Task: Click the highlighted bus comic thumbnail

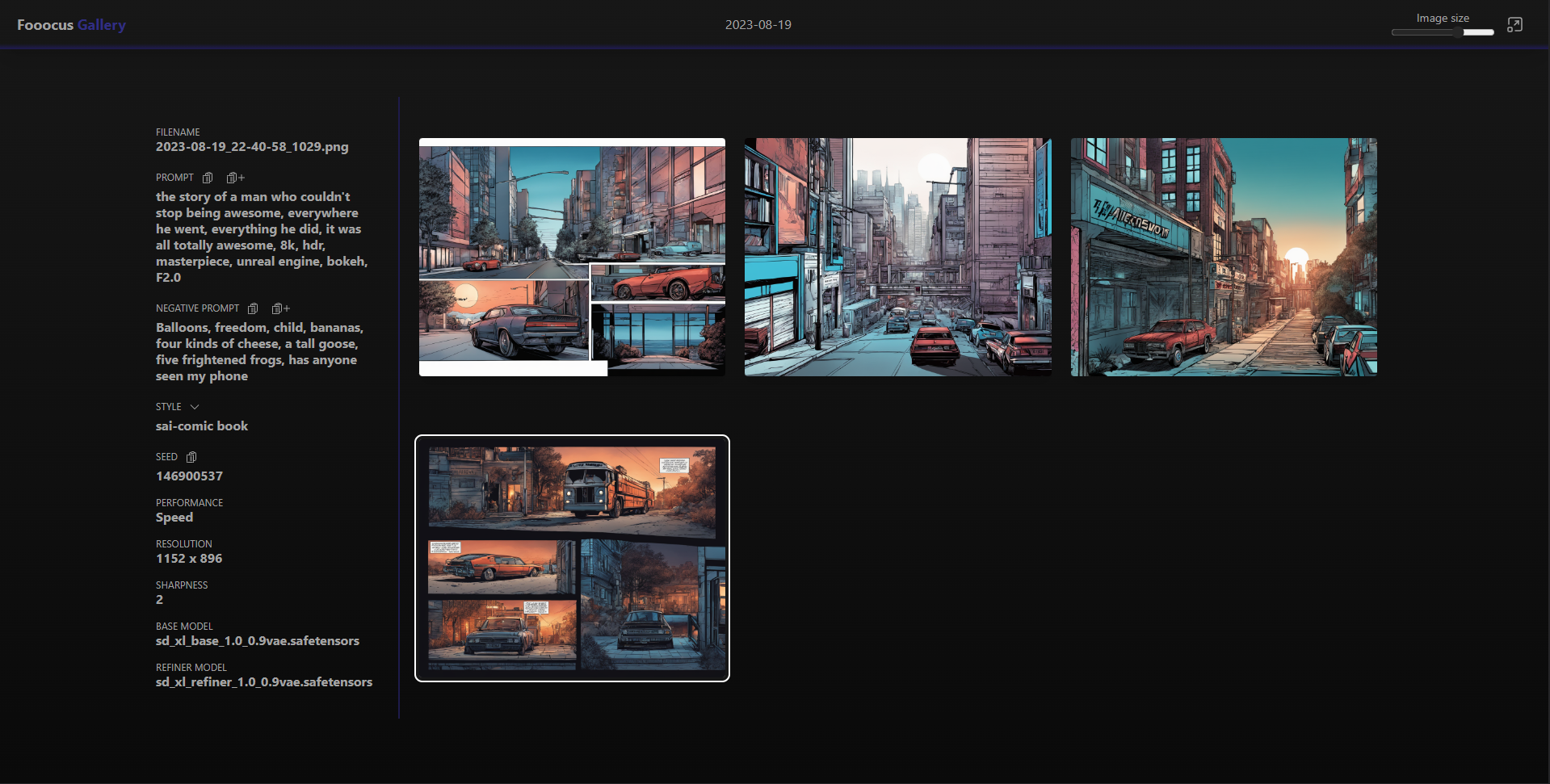Action: click(x=571, y=558)
